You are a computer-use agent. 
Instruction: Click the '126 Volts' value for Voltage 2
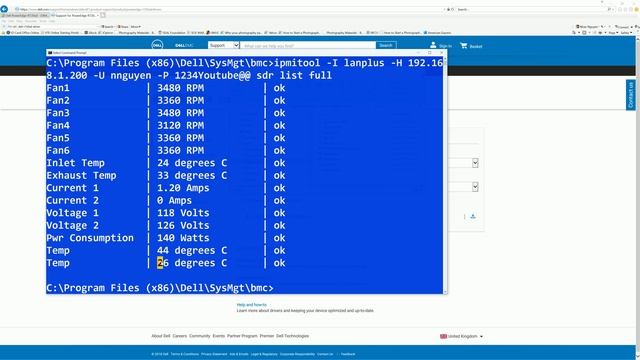pyautogui.click(x=183, y=225)
